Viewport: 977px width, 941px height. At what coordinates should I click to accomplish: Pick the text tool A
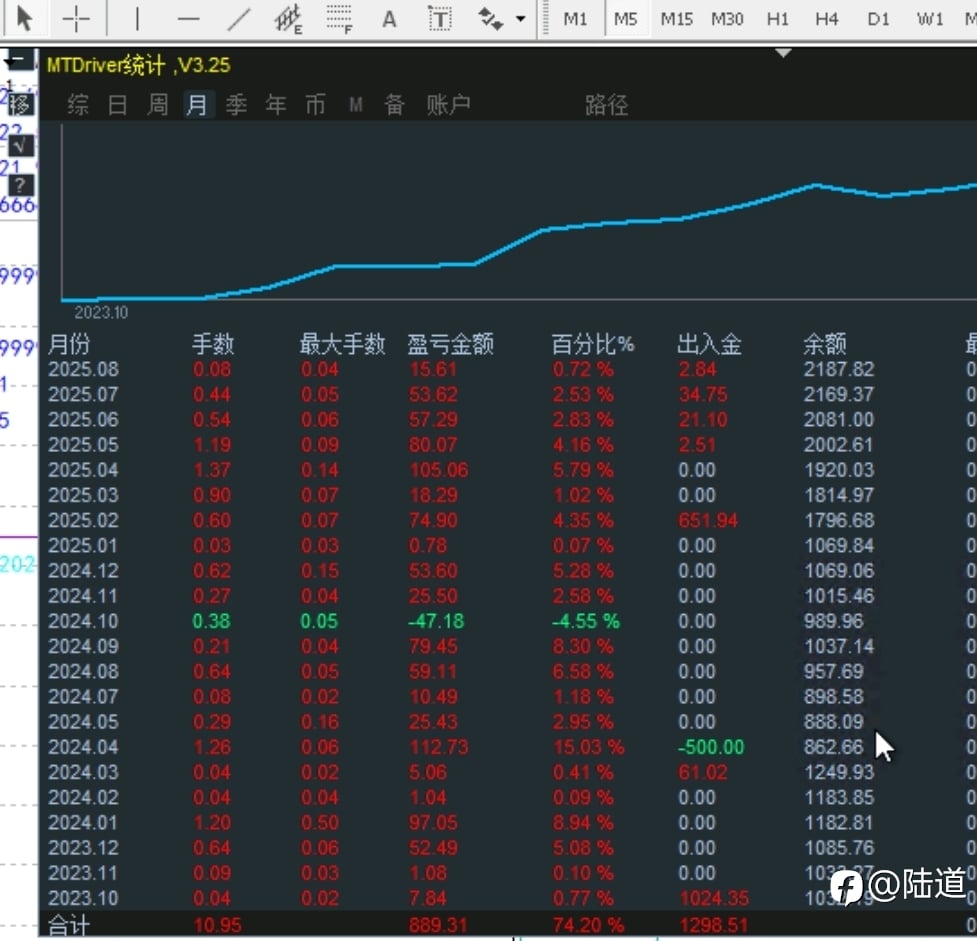pyautogui.click(x=389, y=19)
